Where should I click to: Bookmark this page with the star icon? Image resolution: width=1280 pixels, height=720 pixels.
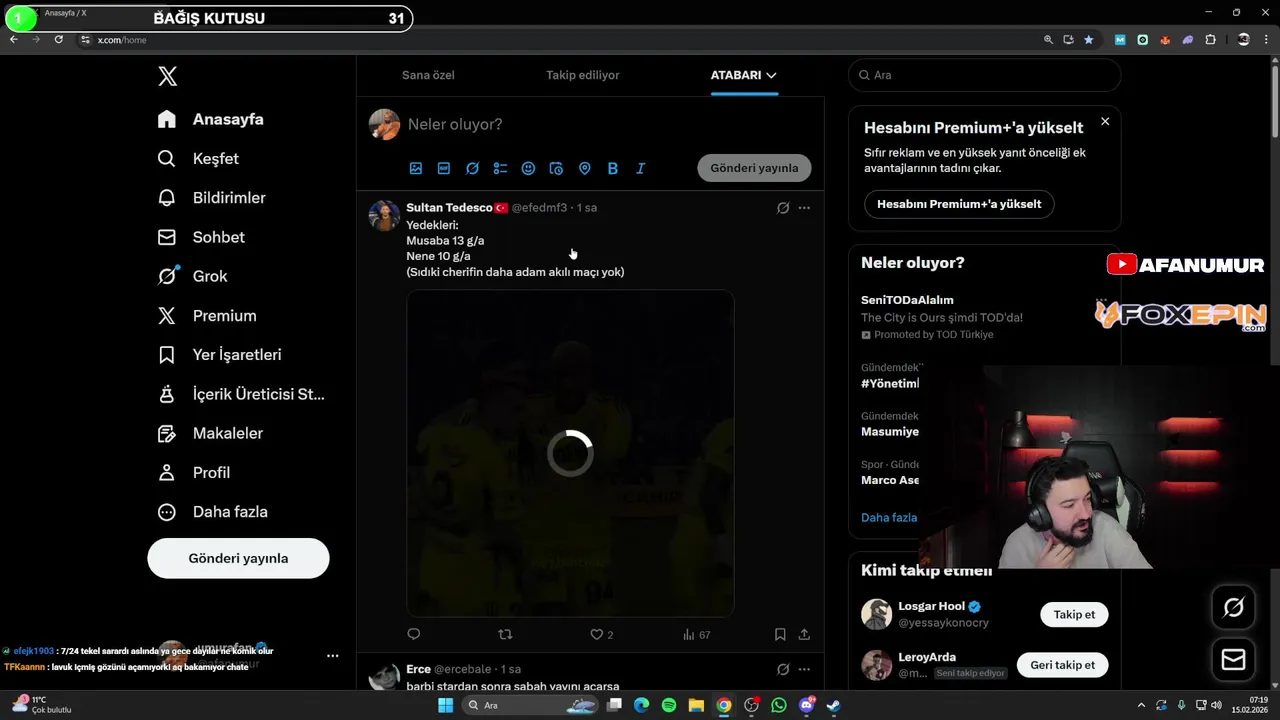[x=1089, y=40]
